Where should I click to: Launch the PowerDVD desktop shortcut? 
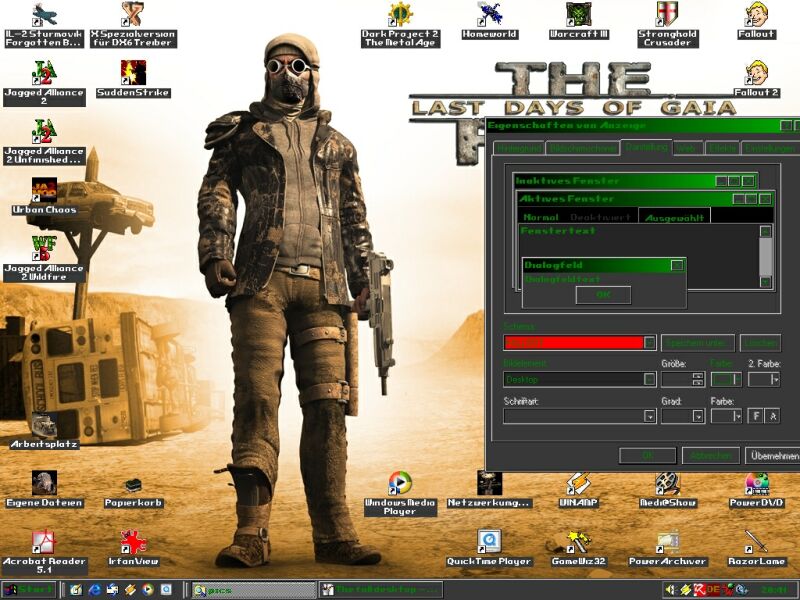(x=757, y=489)
